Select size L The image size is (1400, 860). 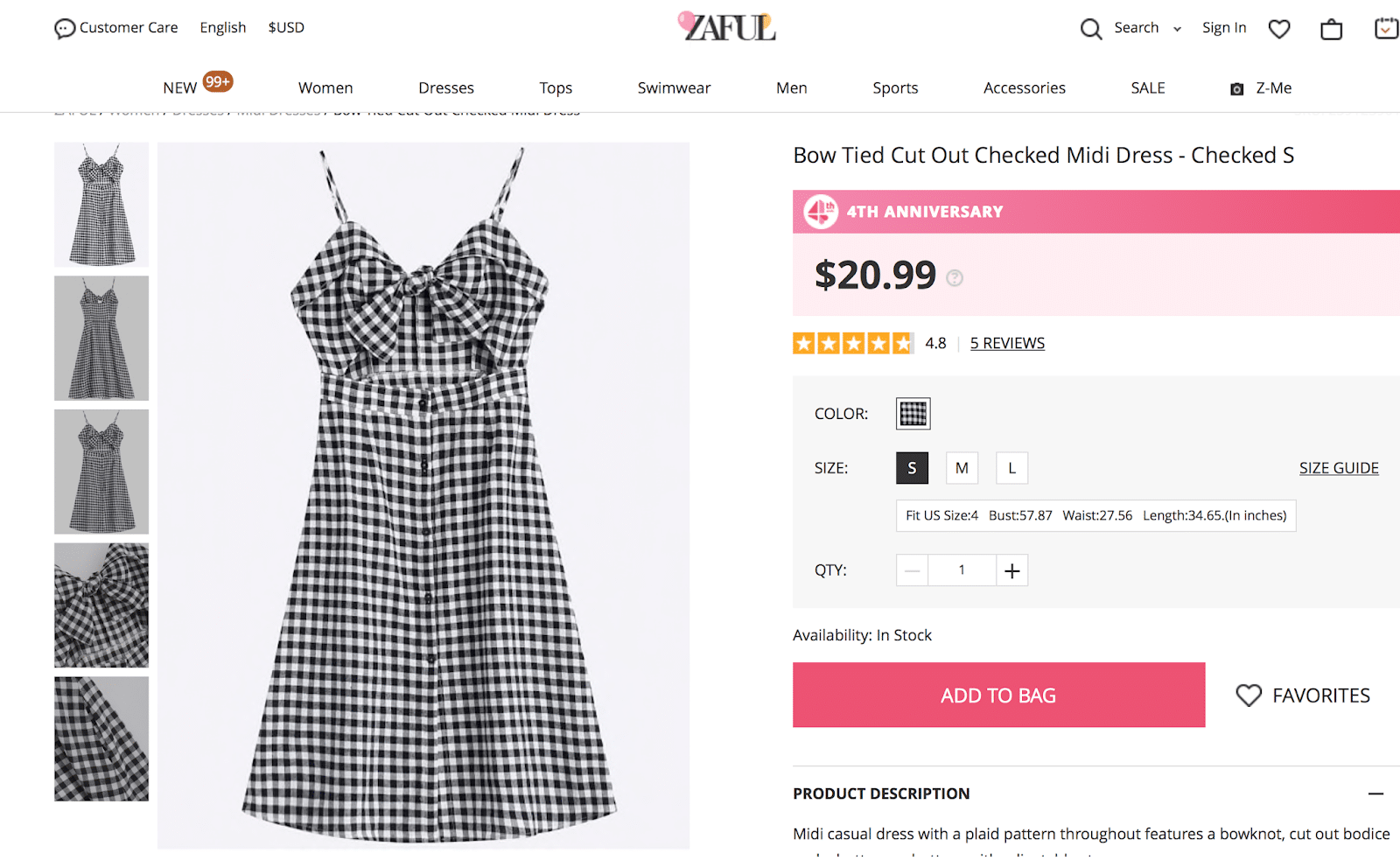tap(1012, 468)
